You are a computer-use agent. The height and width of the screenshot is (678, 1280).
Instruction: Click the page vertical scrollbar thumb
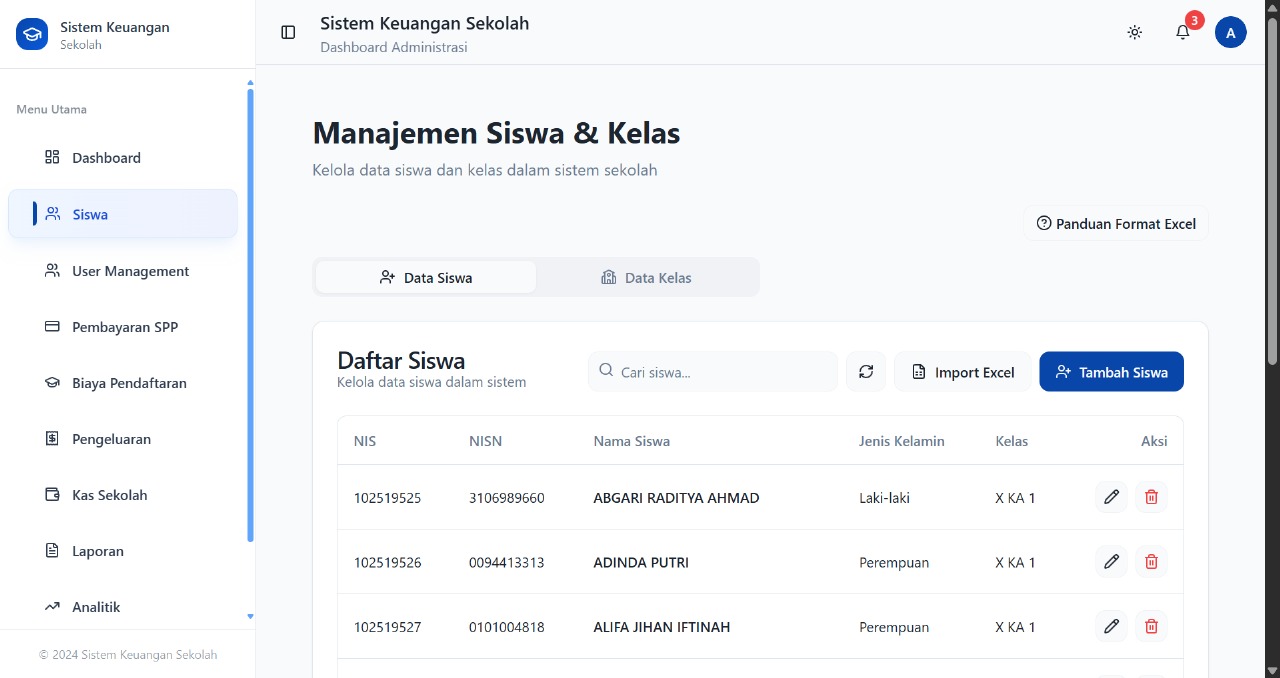[x=1272, y=190]
